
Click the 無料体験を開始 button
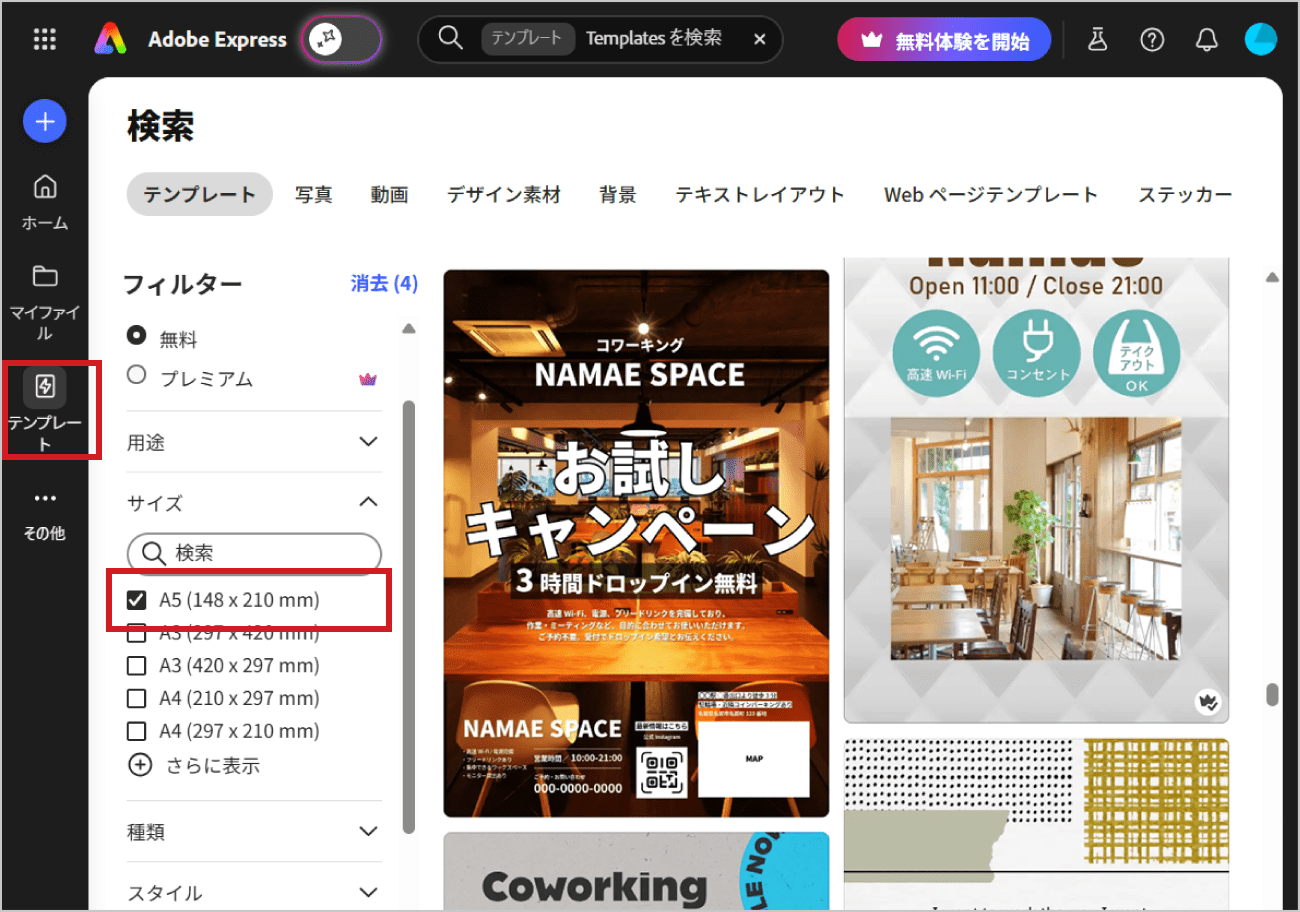pos(944,39)
